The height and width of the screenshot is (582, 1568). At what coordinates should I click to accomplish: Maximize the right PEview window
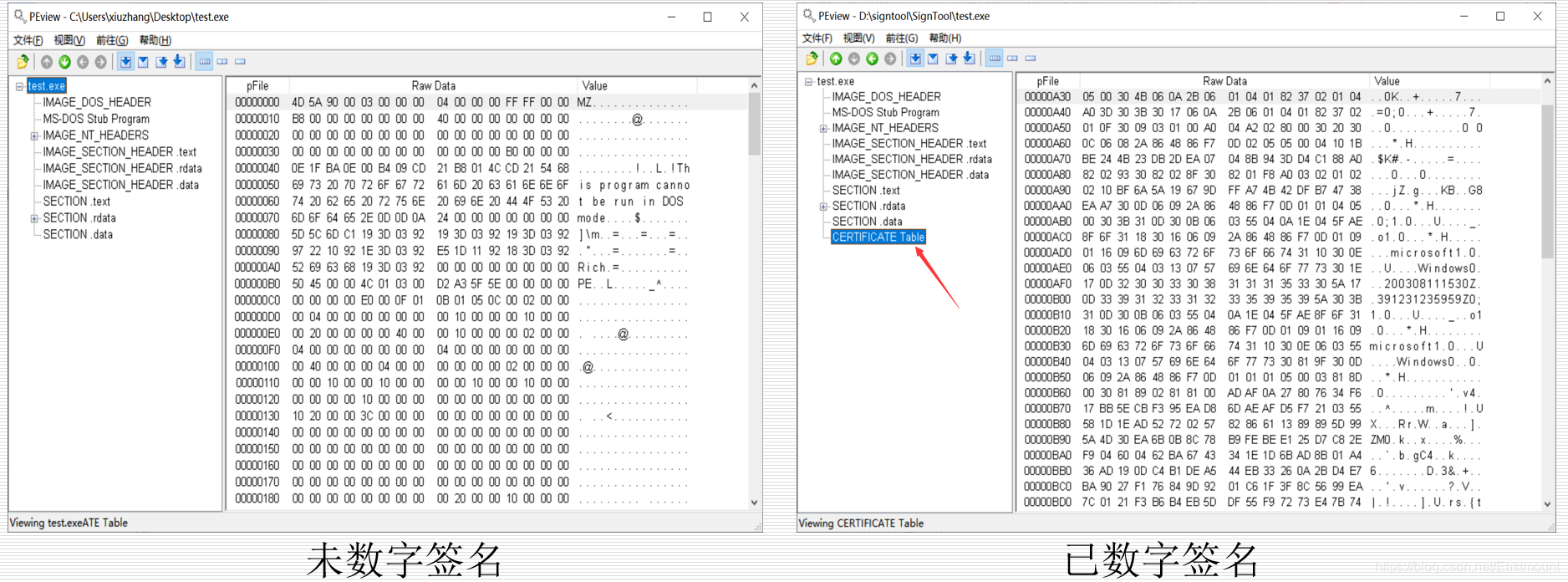1500,16
